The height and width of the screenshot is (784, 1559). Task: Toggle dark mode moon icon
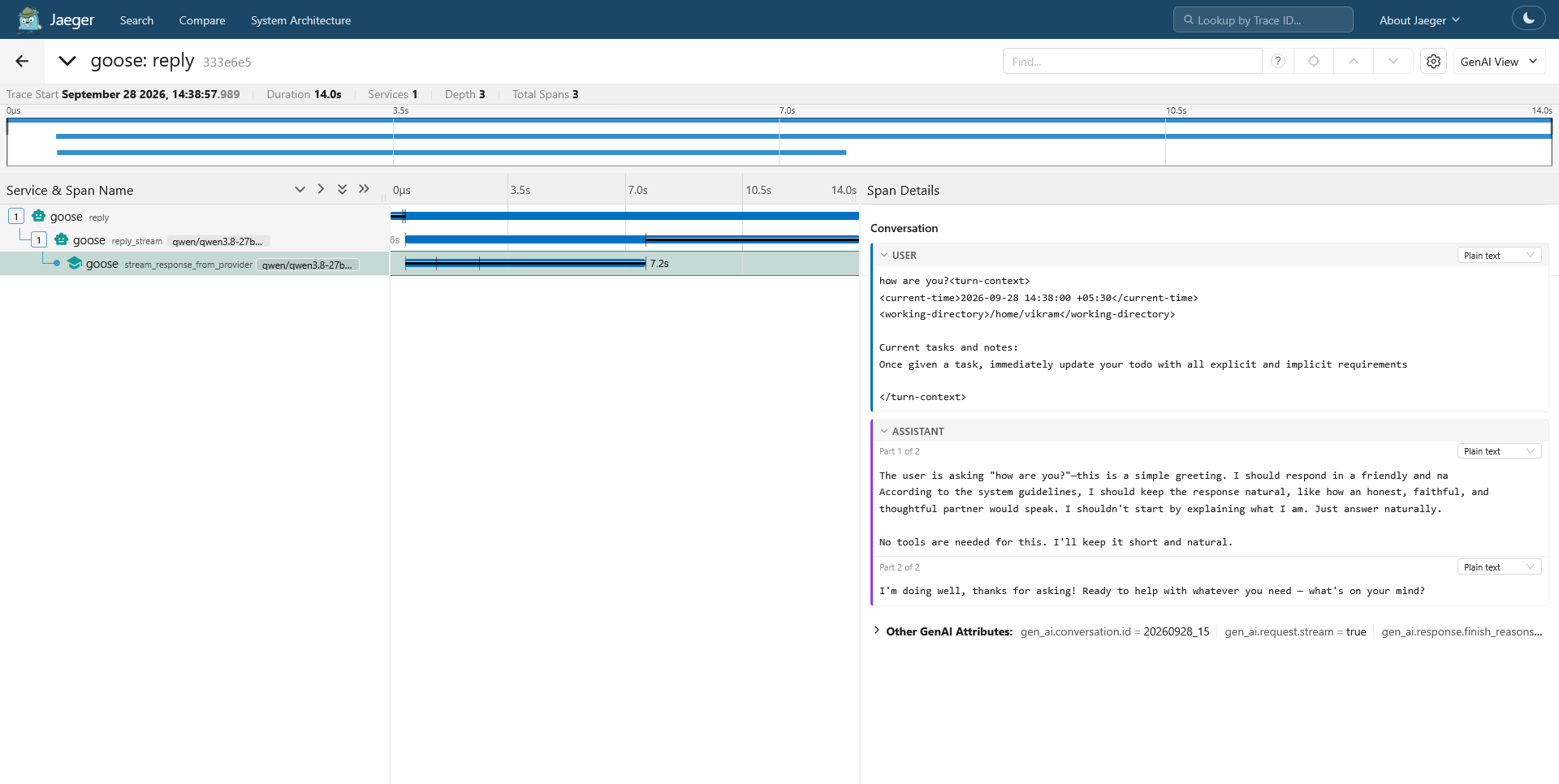click(1529, 19)
